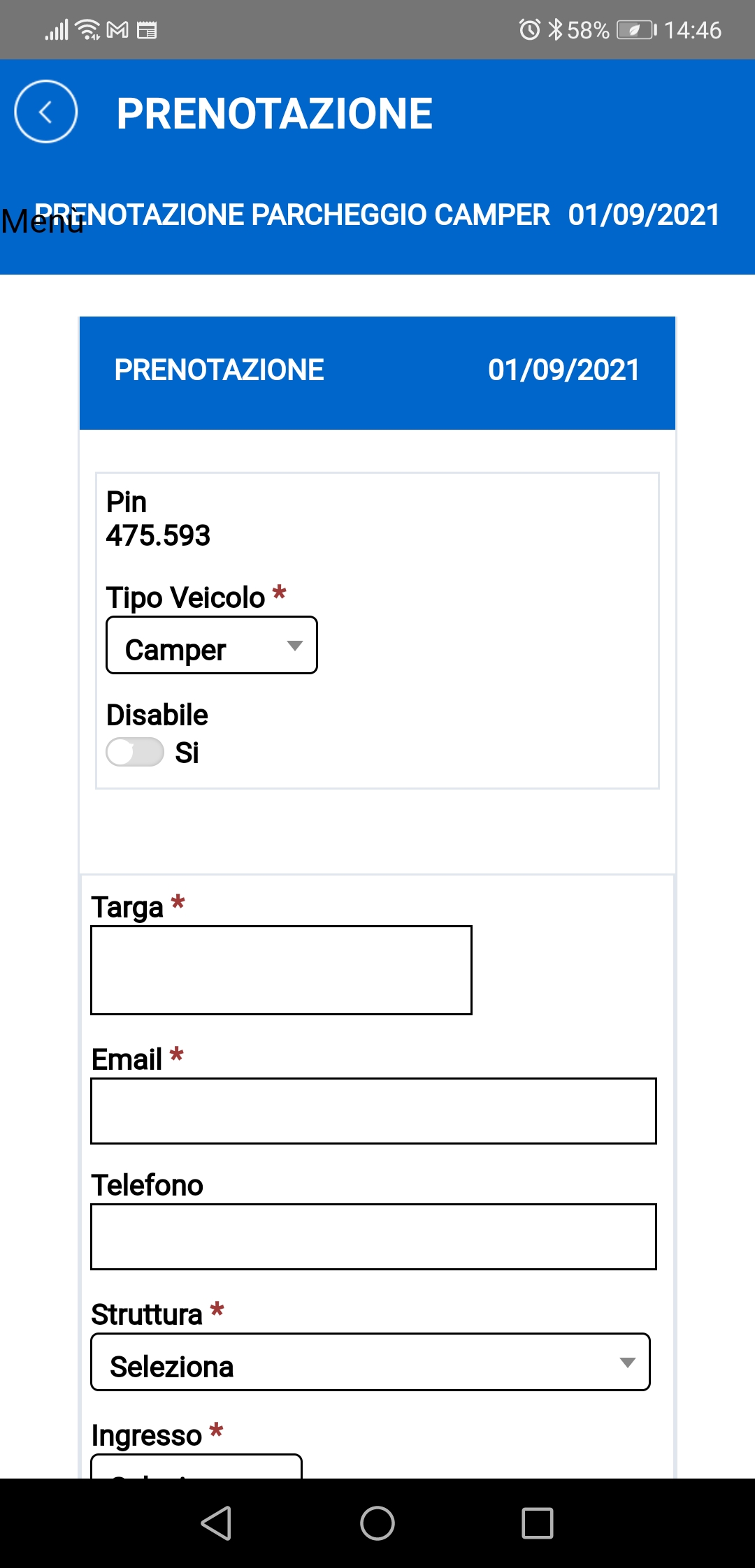Tap the Gmail notification icon in status bar
The image size is (755, 1568).
[x=117, y=30]
